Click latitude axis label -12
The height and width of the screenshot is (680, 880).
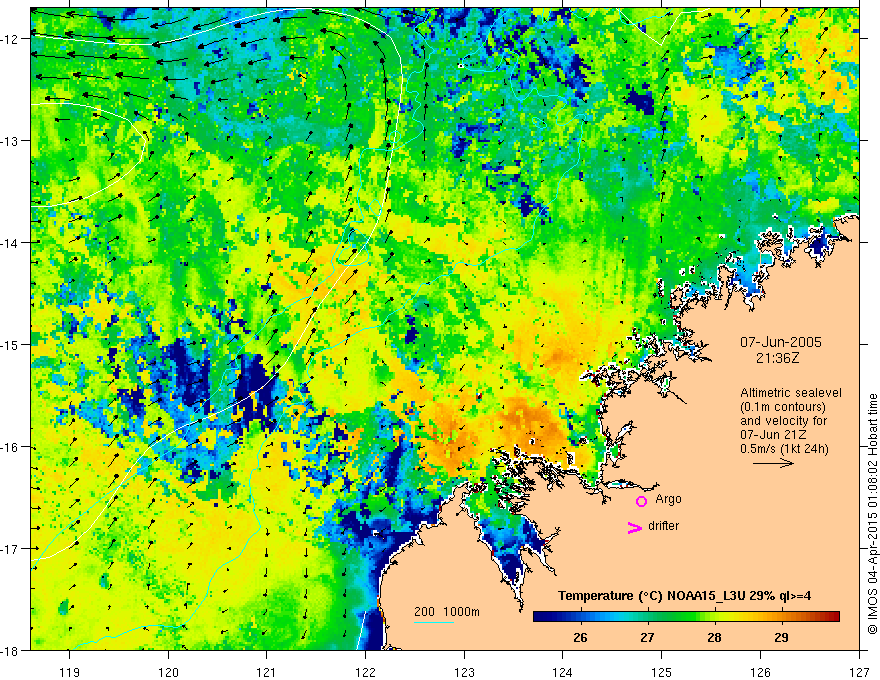tap(10, 39)
